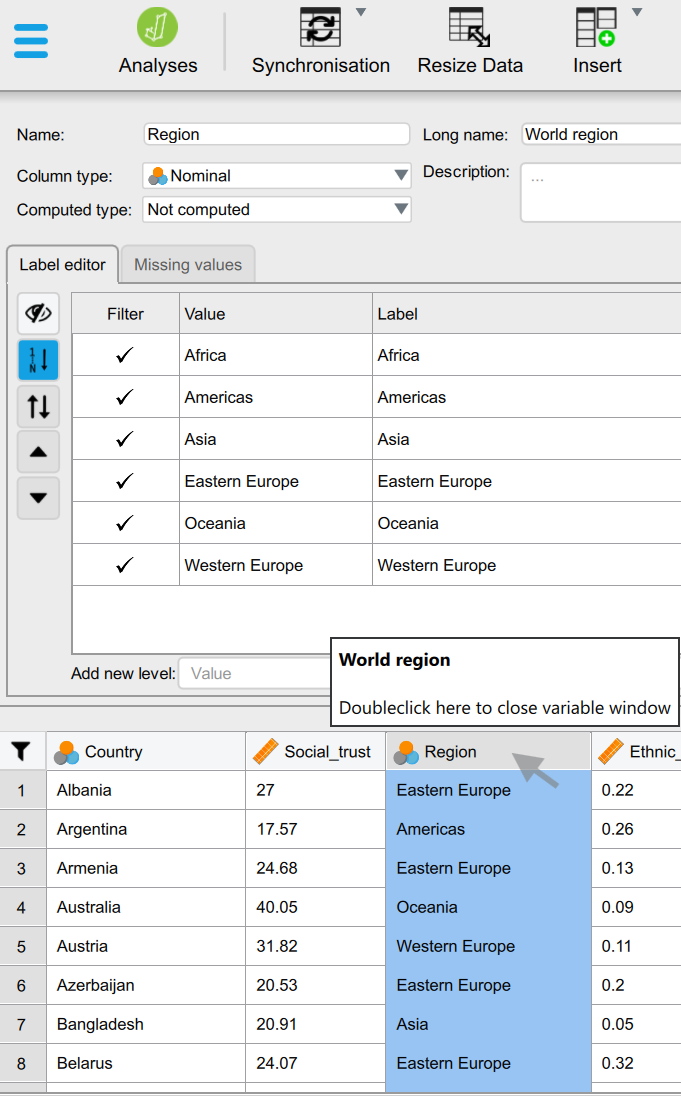
Task: Open the data filter funnel icon
Action: (x=21, y=751)
